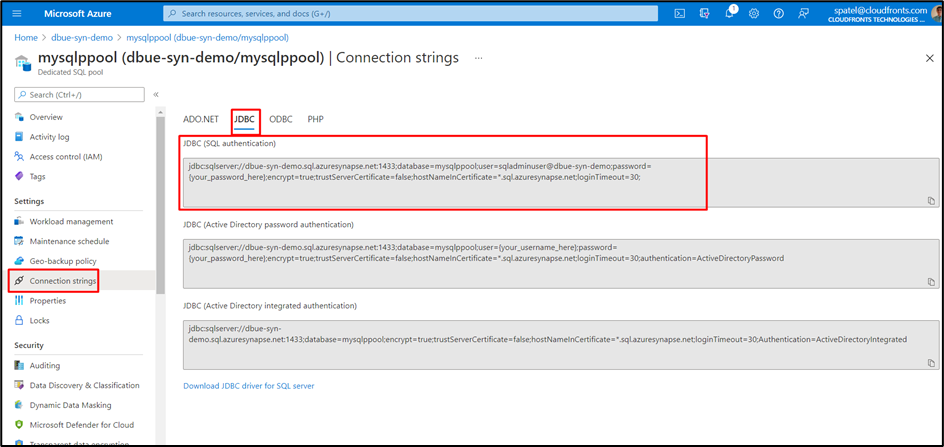
Task: Click the Active Directory integrated connection string box
Action: [560, 345]
